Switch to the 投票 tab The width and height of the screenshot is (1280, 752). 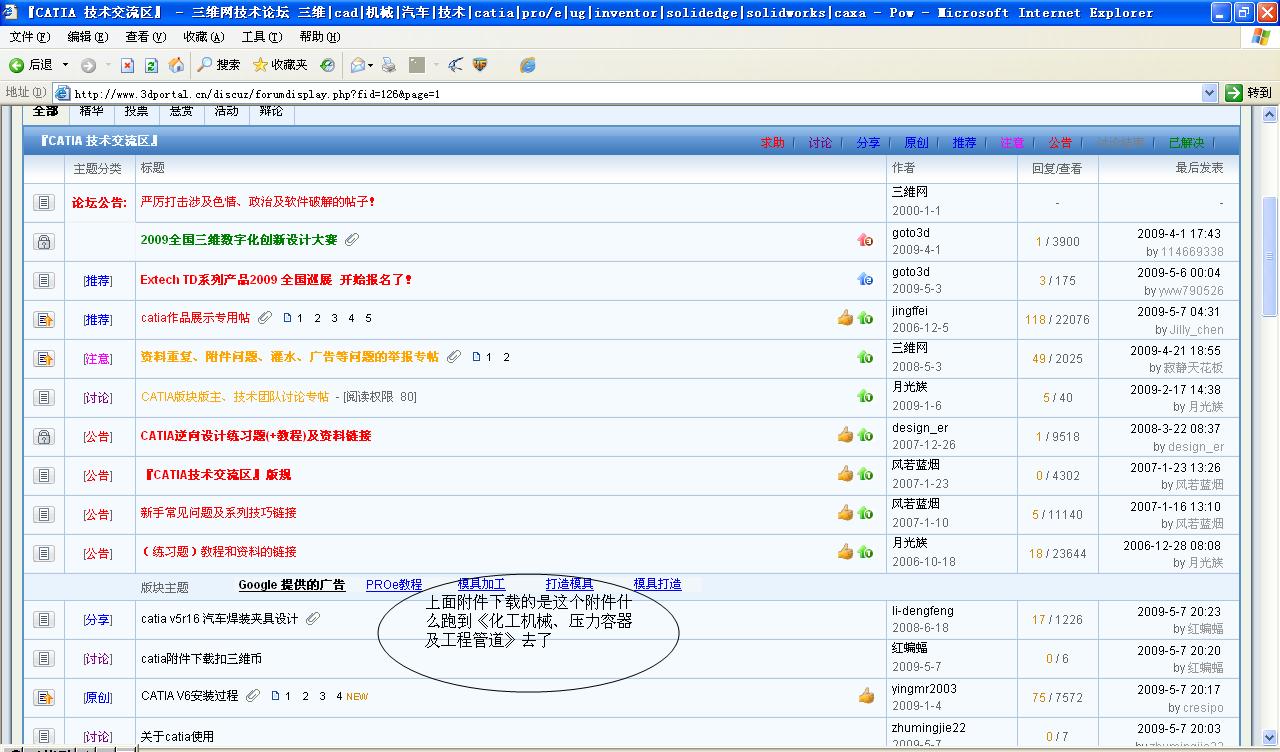pyautogui.click(x=136, y=111)
